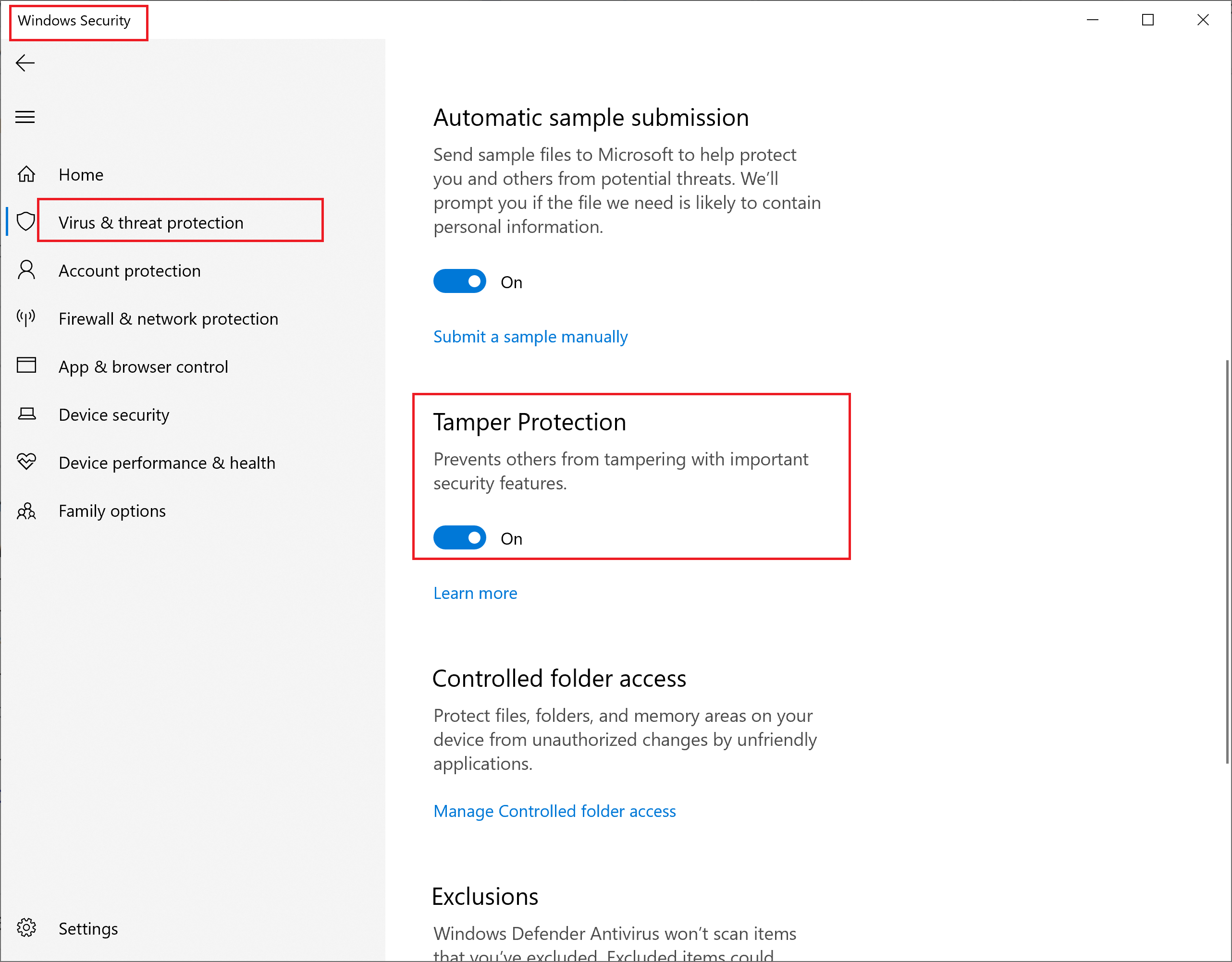Select the Family options people icon
This screenshot has width=1232, height=962.
[x=26, y=511]
